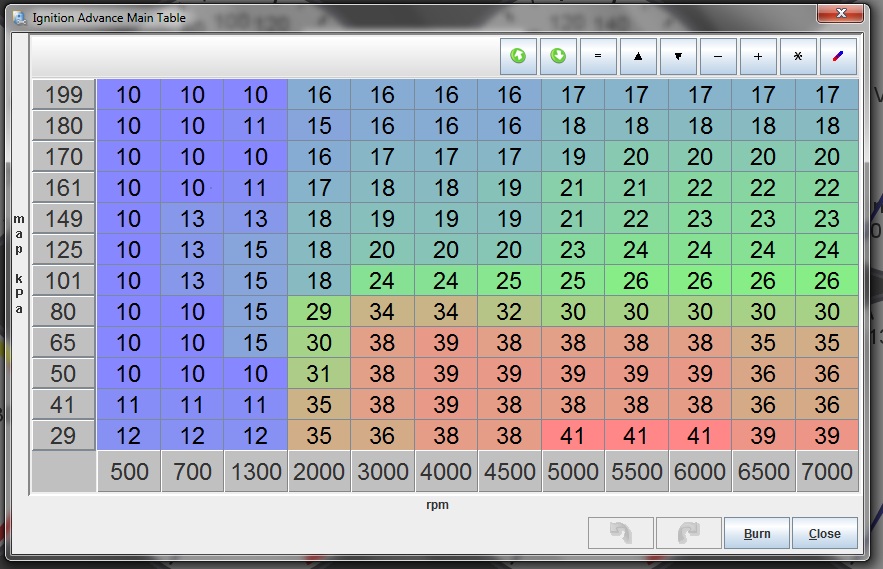This screenshot has height=569, width=883.
Task: Select cell 11 at 161 kPa, 1300 rpm
Action: click(x=256, y=188)
